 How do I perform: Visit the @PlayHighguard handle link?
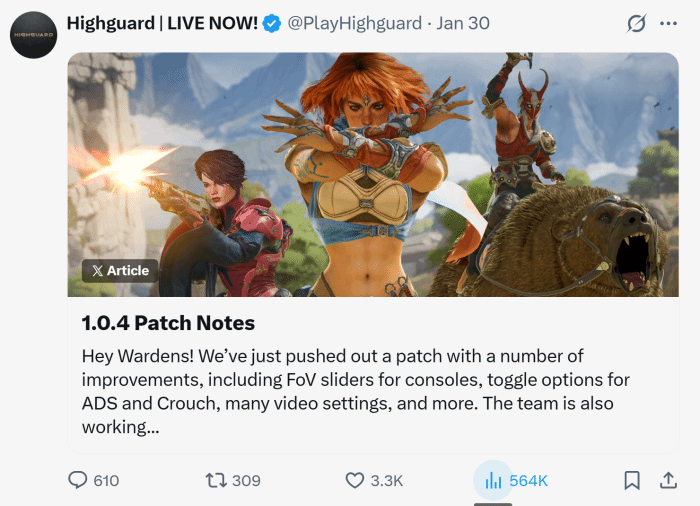(354, 23)
